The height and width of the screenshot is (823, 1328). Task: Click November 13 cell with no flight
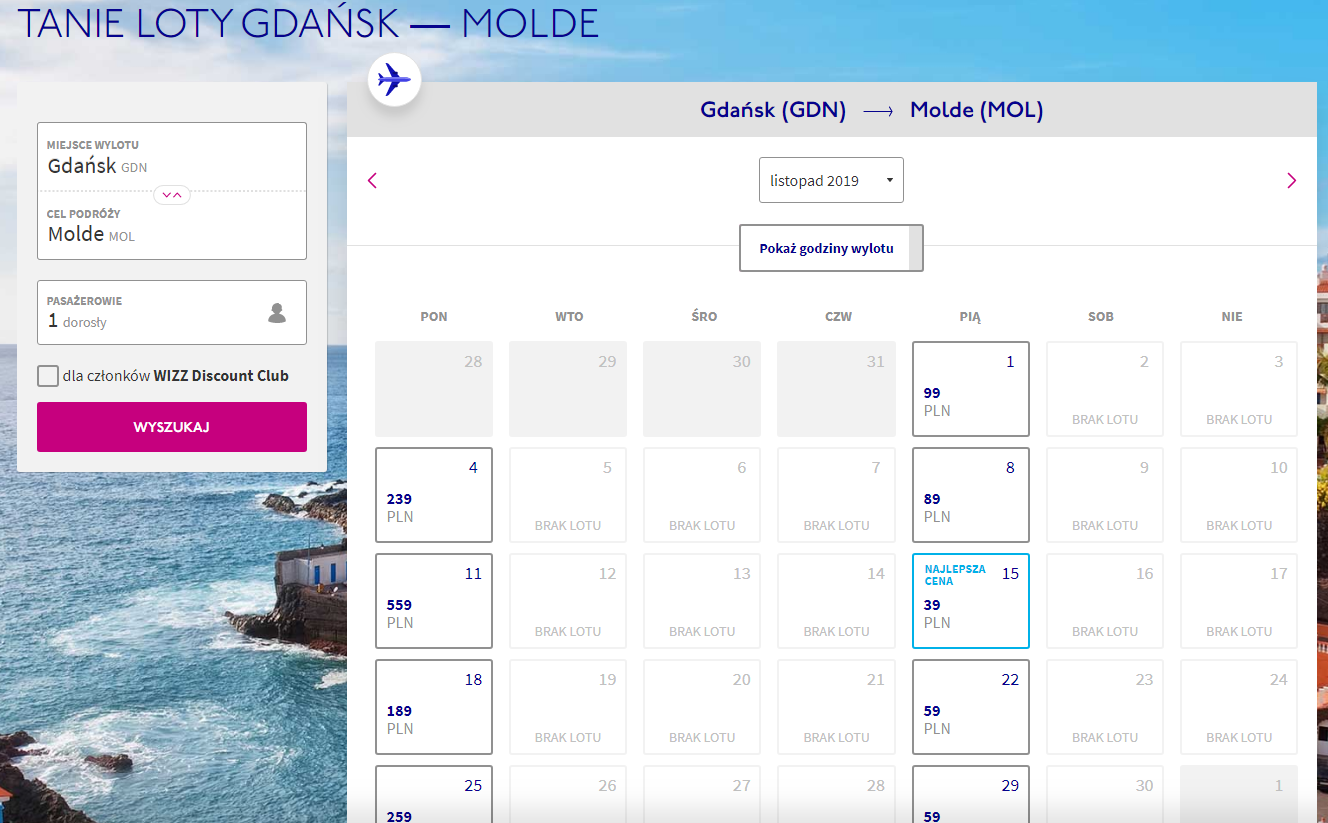click(x=702, y=601)
